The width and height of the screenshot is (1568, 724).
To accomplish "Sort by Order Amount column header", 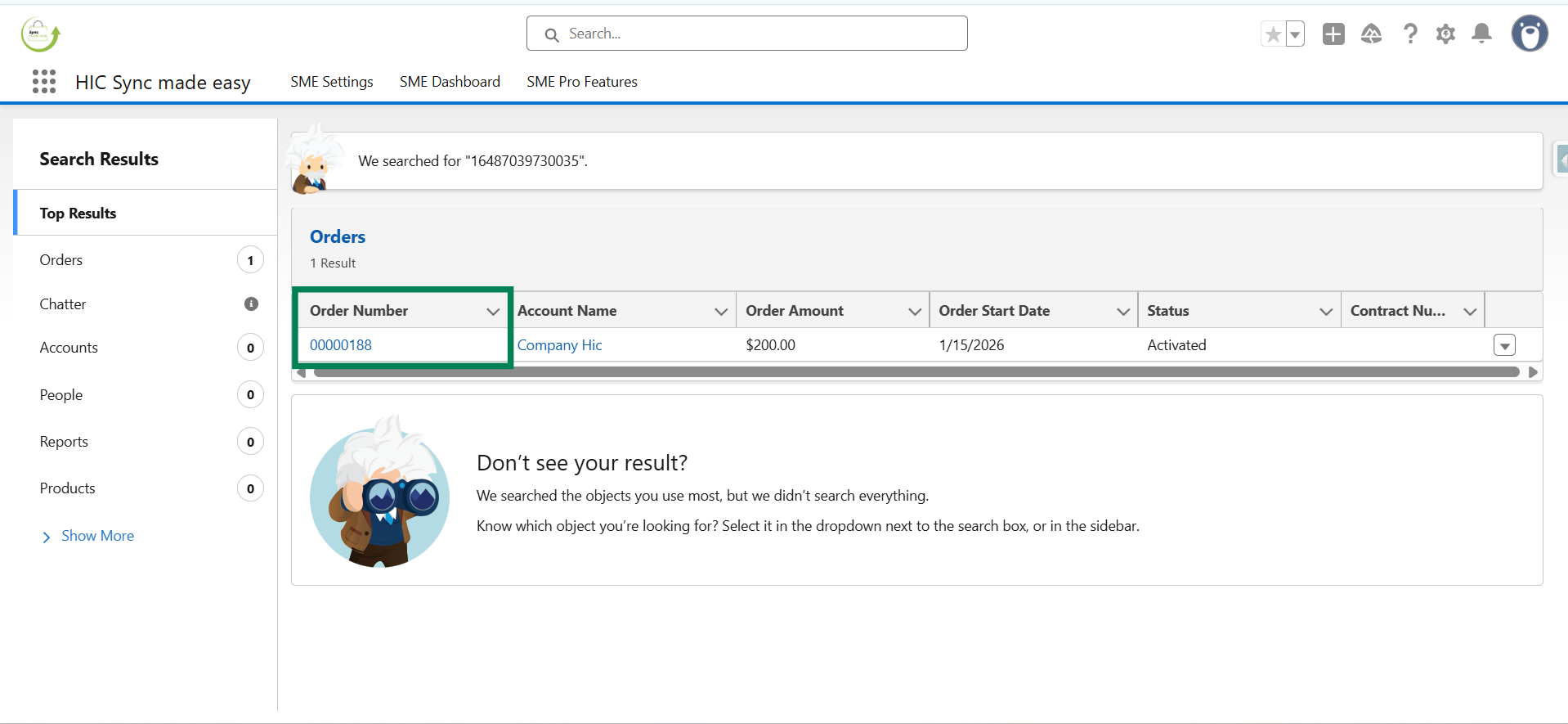I will pos(795,311).
